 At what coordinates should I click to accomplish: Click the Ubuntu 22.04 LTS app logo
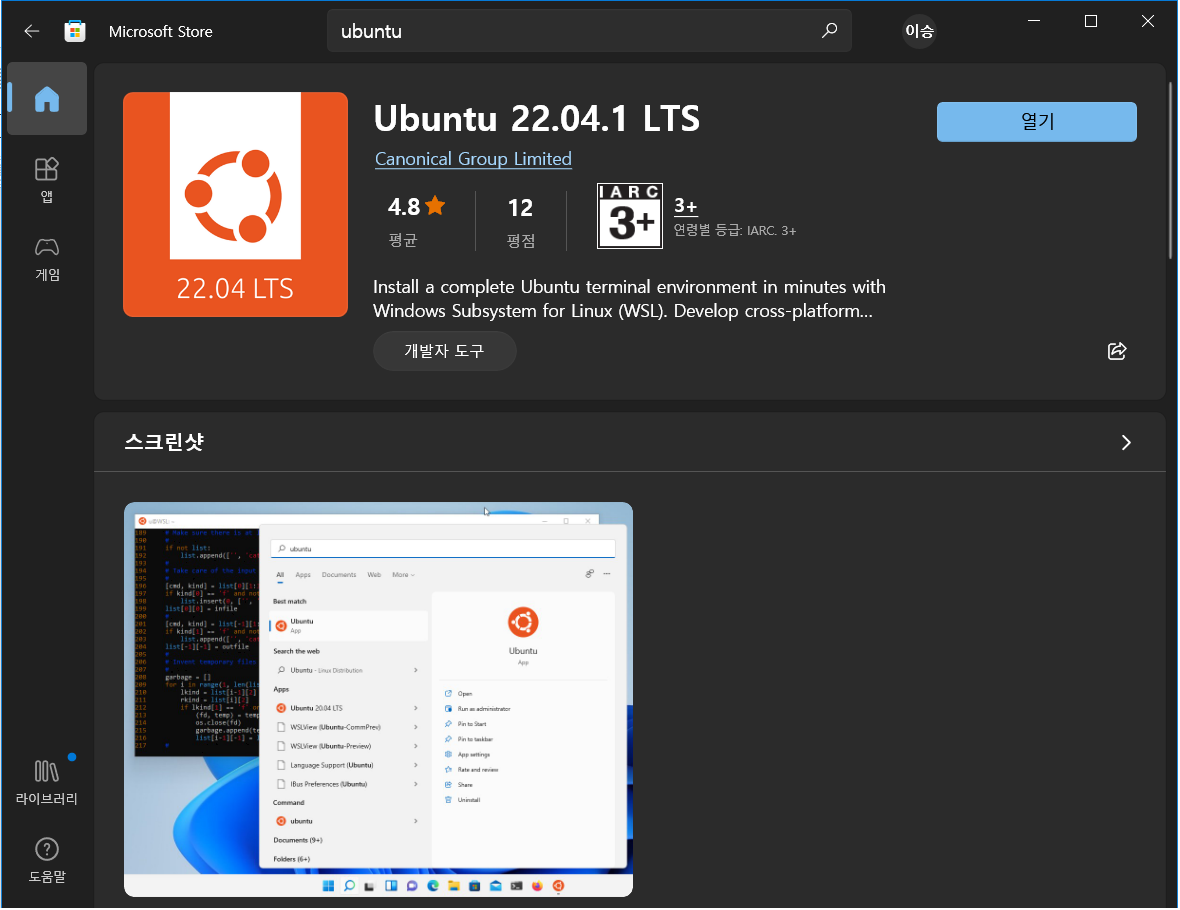(x=236, y=205)
